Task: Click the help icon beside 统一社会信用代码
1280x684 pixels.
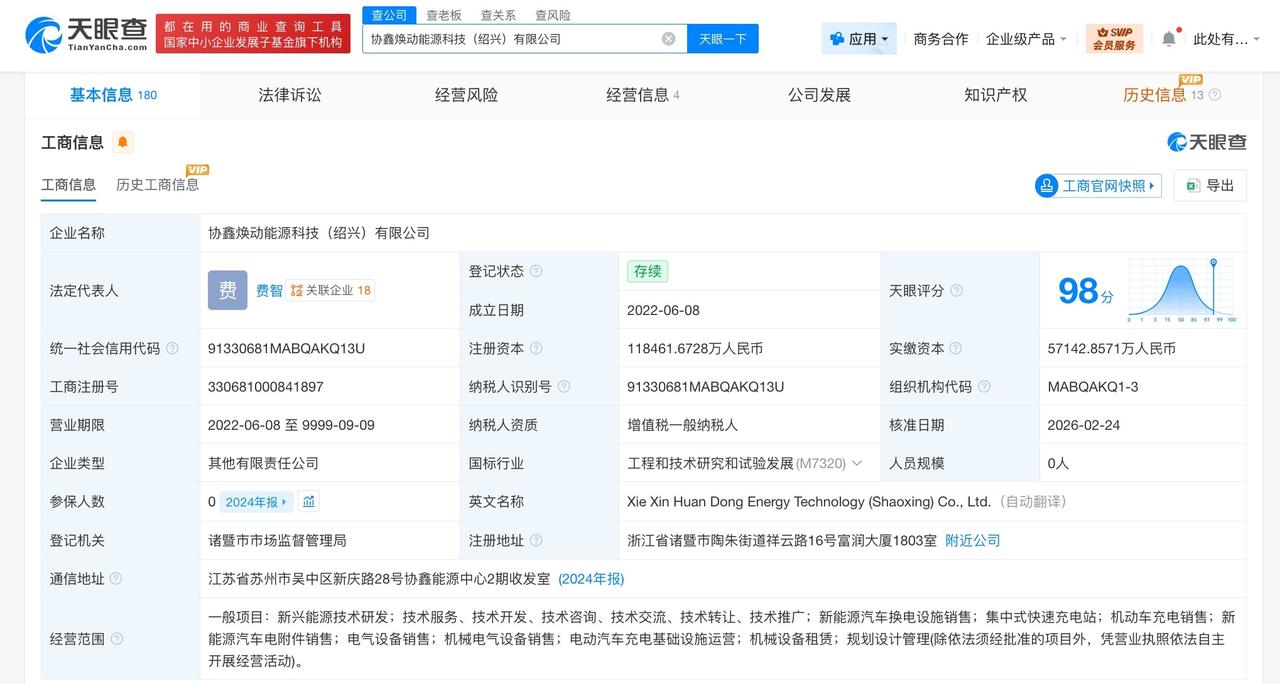Action: pyautogui.click(x=172, y=348)
